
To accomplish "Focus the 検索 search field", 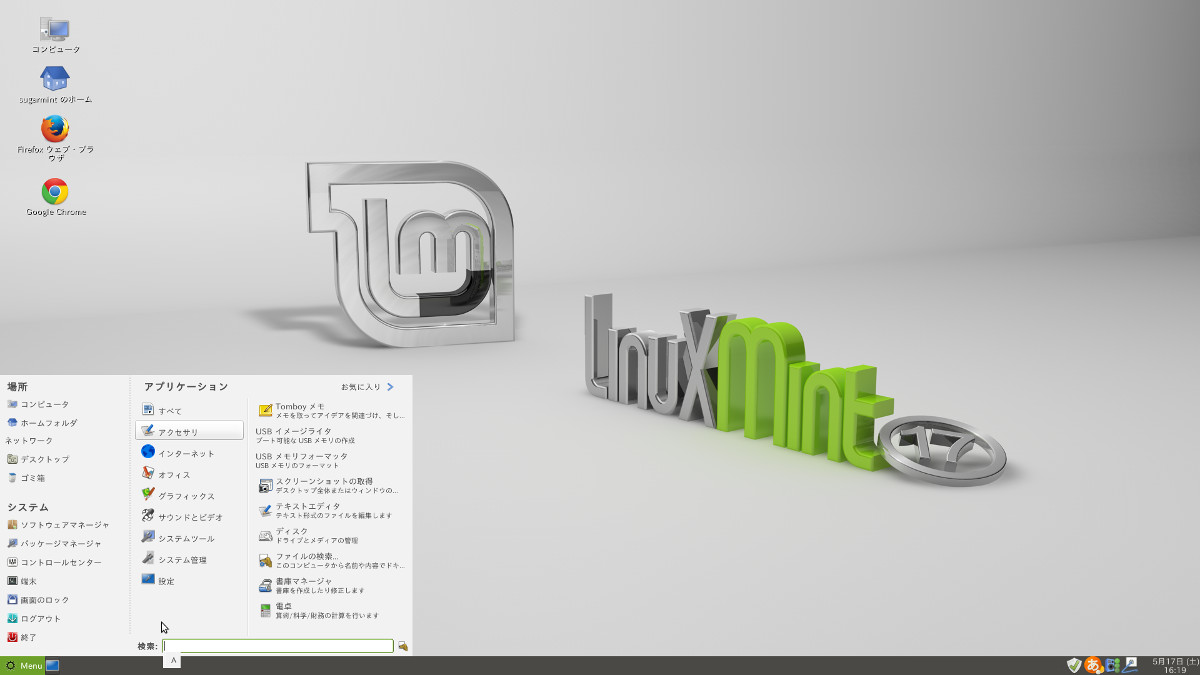I will [x=278, y=646].
